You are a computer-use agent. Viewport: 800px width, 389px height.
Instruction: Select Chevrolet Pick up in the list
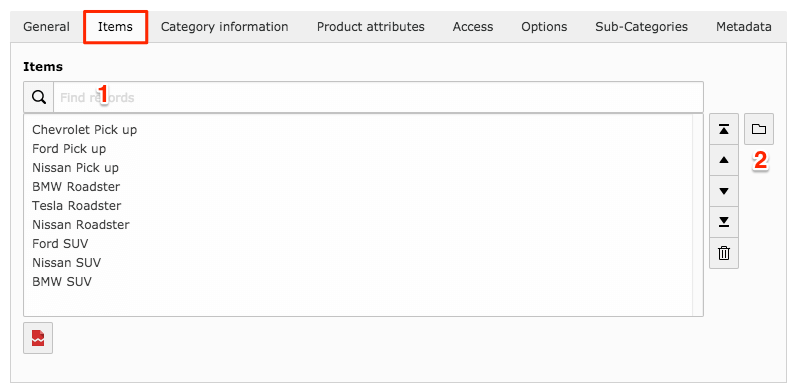[x=85, y=130]
